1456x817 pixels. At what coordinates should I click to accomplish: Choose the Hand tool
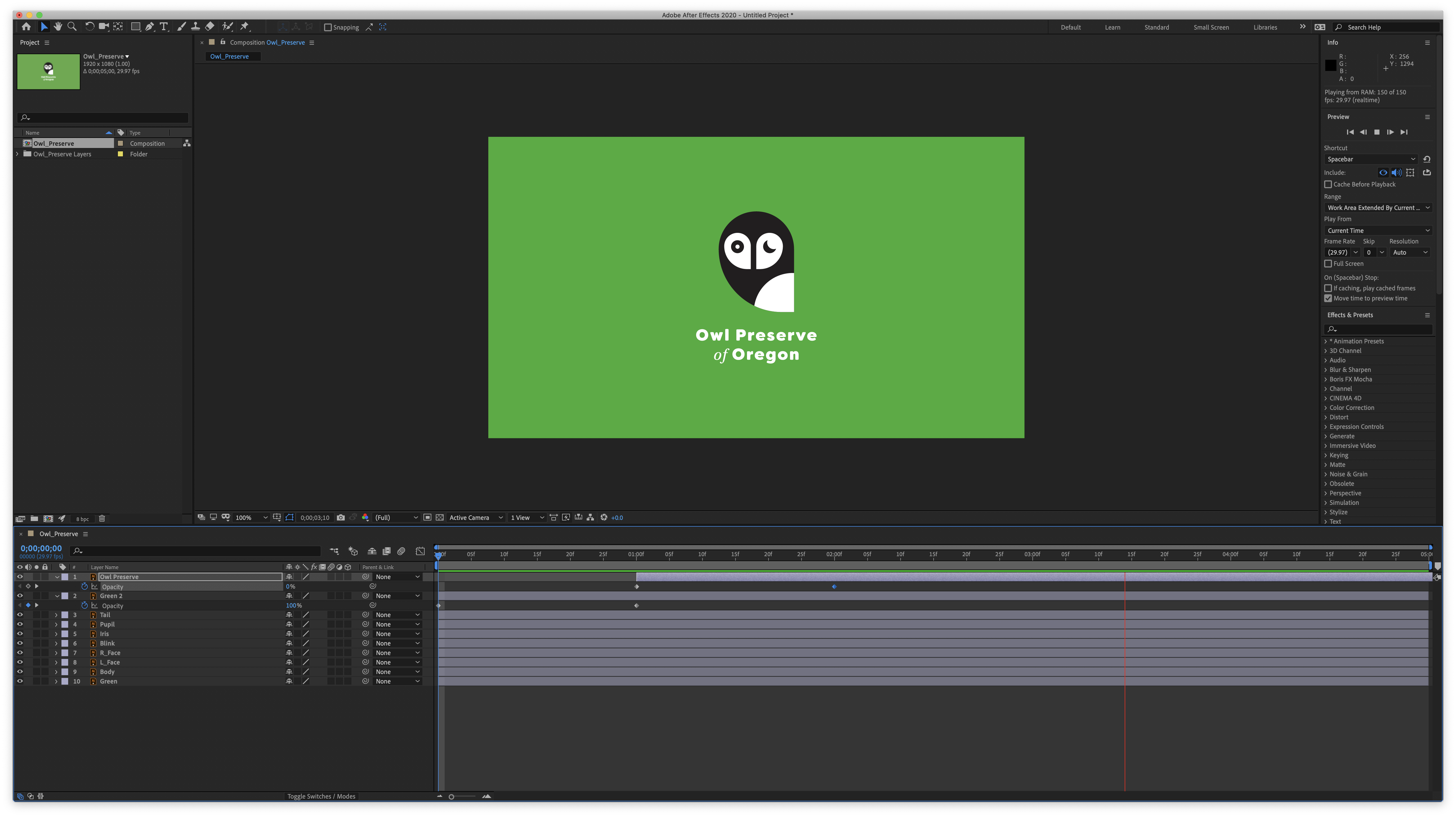(x=58, y=27)
